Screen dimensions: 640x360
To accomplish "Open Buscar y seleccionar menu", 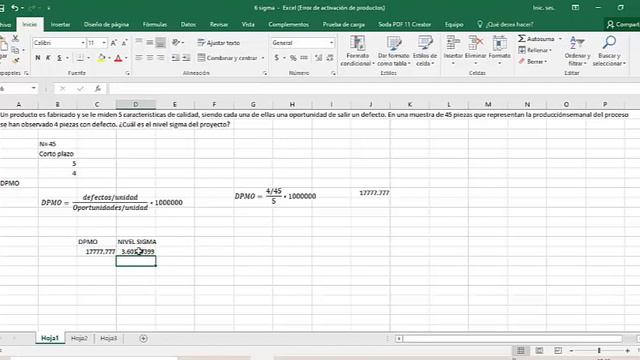I will pos(609,51).
